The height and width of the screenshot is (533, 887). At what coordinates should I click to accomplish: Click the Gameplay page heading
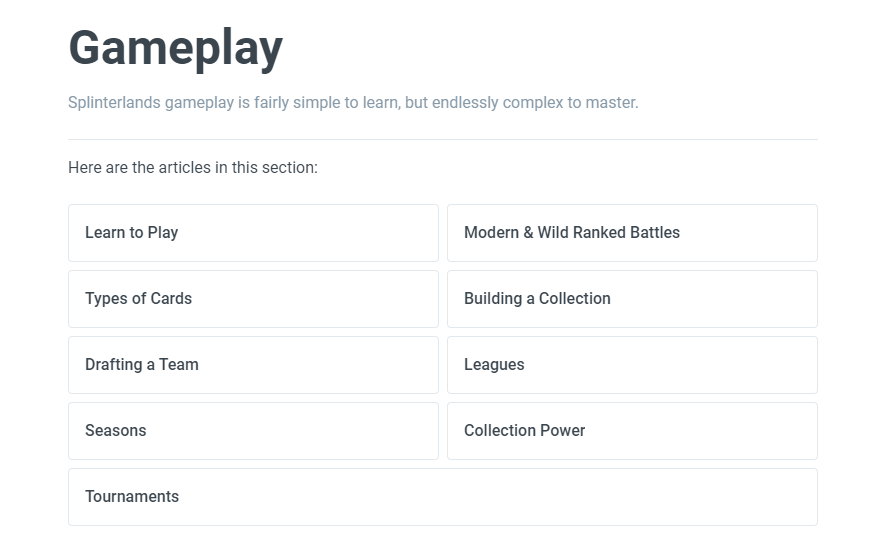(175, 48)
